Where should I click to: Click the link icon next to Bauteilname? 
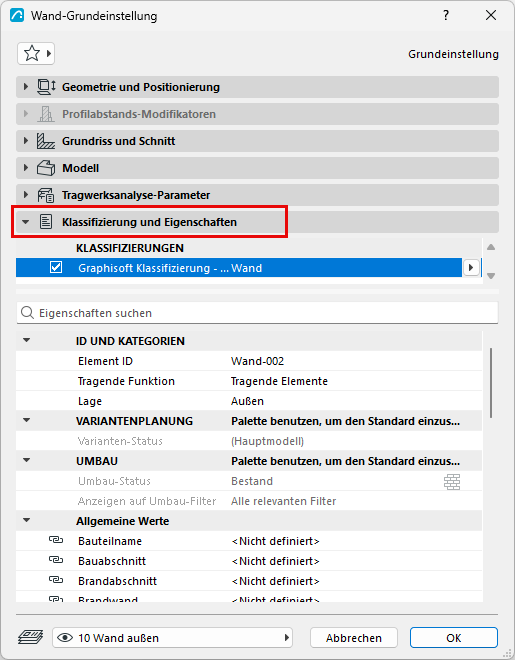click(x=56, y=540)
